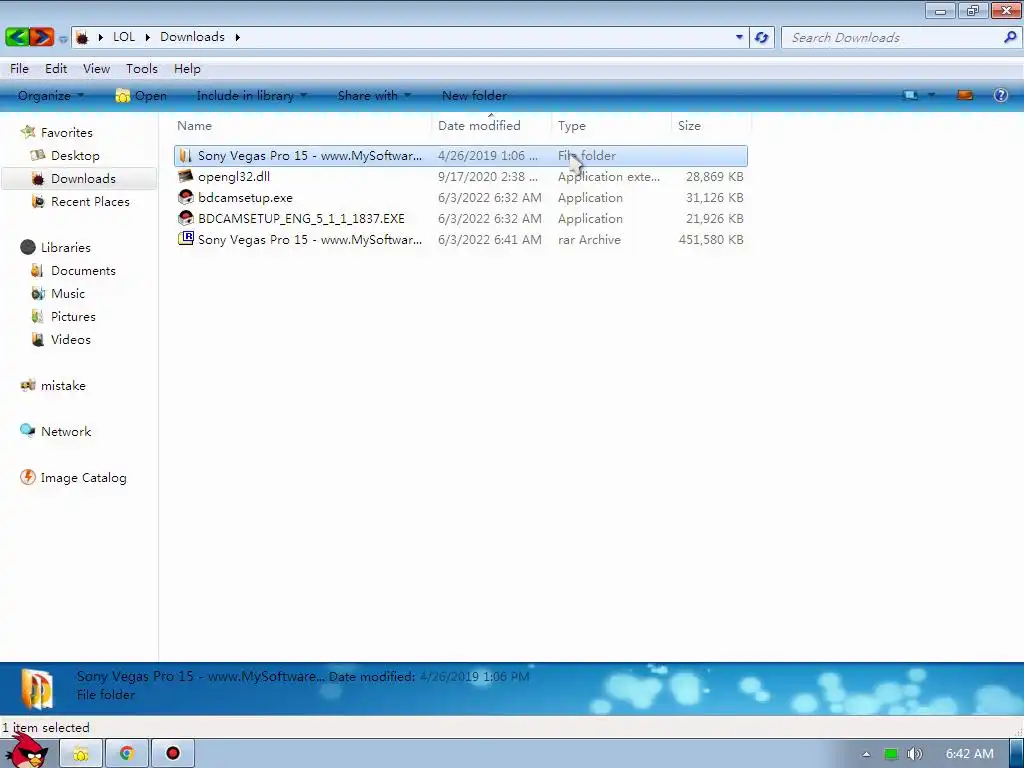The height and width of the screenshot is (768, 1024).
Task: Open the Help menu
Action: pos(187,69)
